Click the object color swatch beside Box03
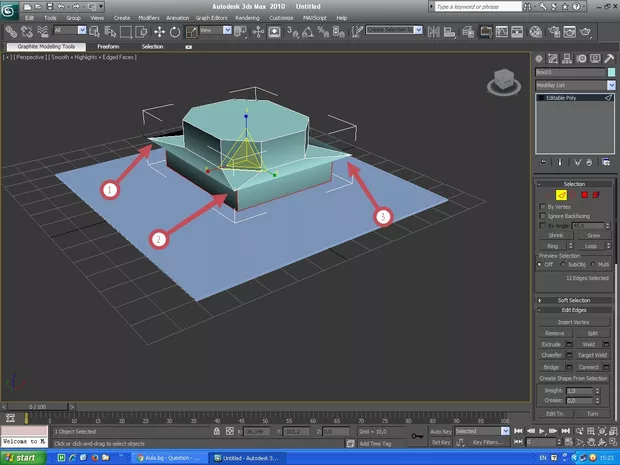This screenshot has width=620, height=465. coord(609,72)
